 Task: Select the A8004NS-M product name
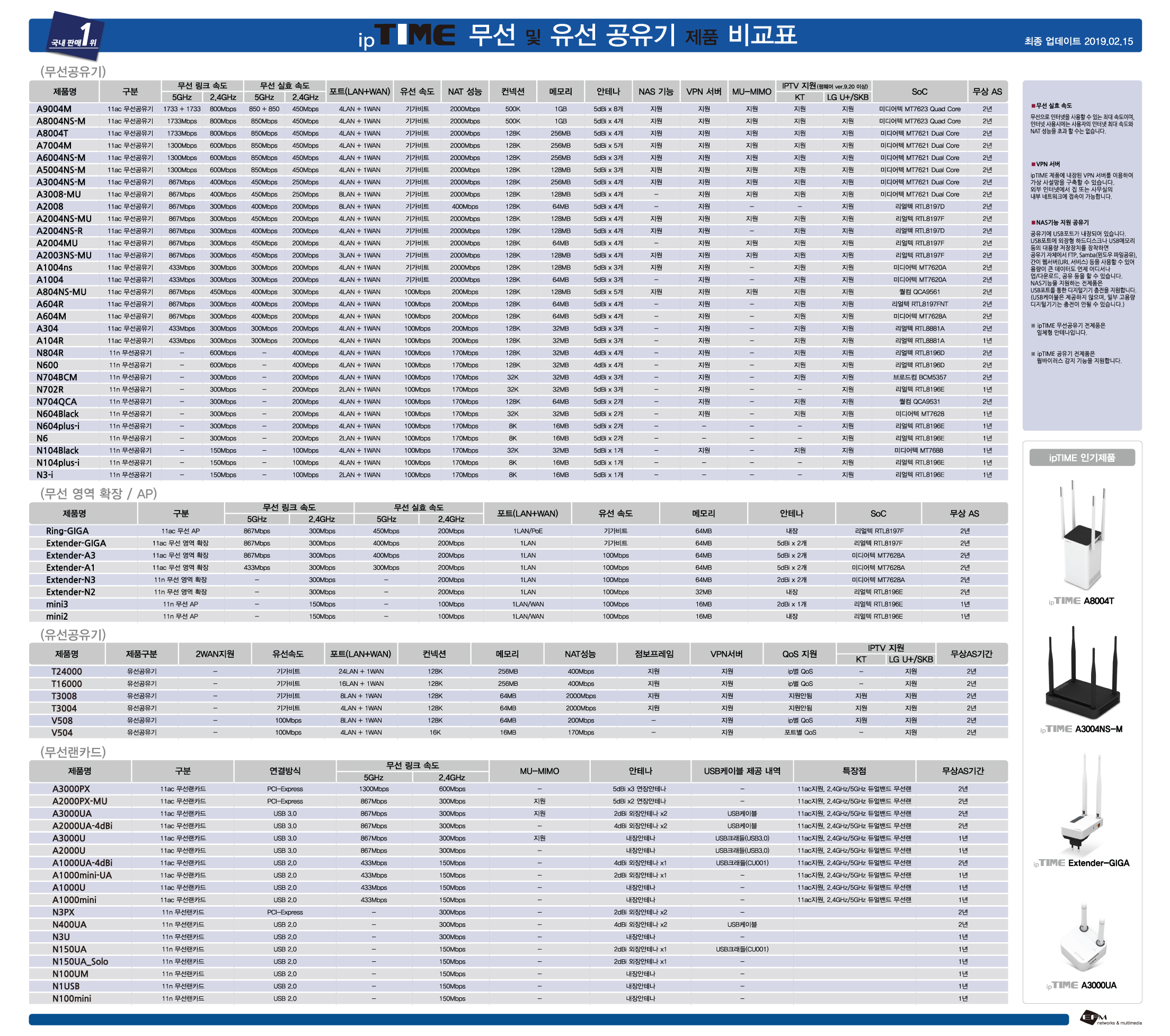61,121
